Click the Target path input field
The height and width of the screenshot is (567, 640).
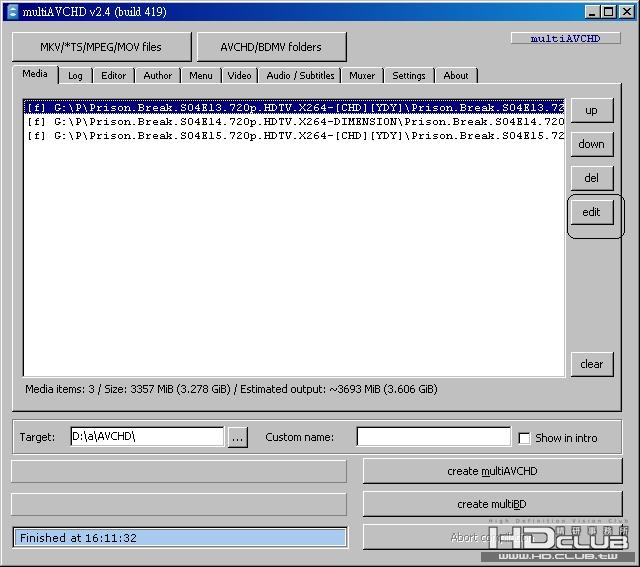point(147,437)
